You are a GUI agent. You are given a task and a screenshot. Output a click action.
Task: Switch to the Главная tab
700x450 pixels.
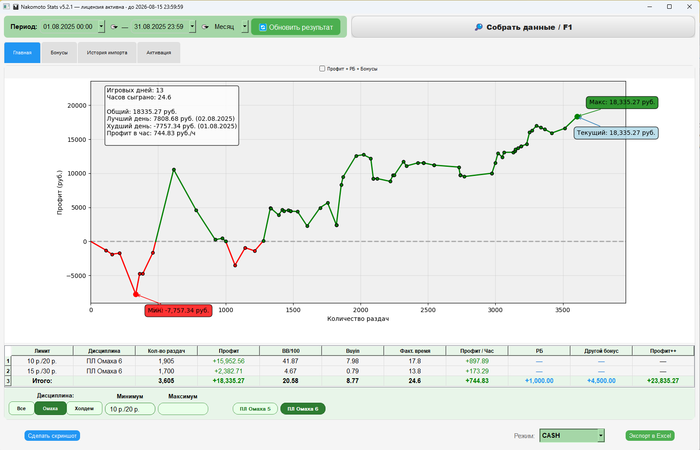pyautogui.click(x=22, y=53)
